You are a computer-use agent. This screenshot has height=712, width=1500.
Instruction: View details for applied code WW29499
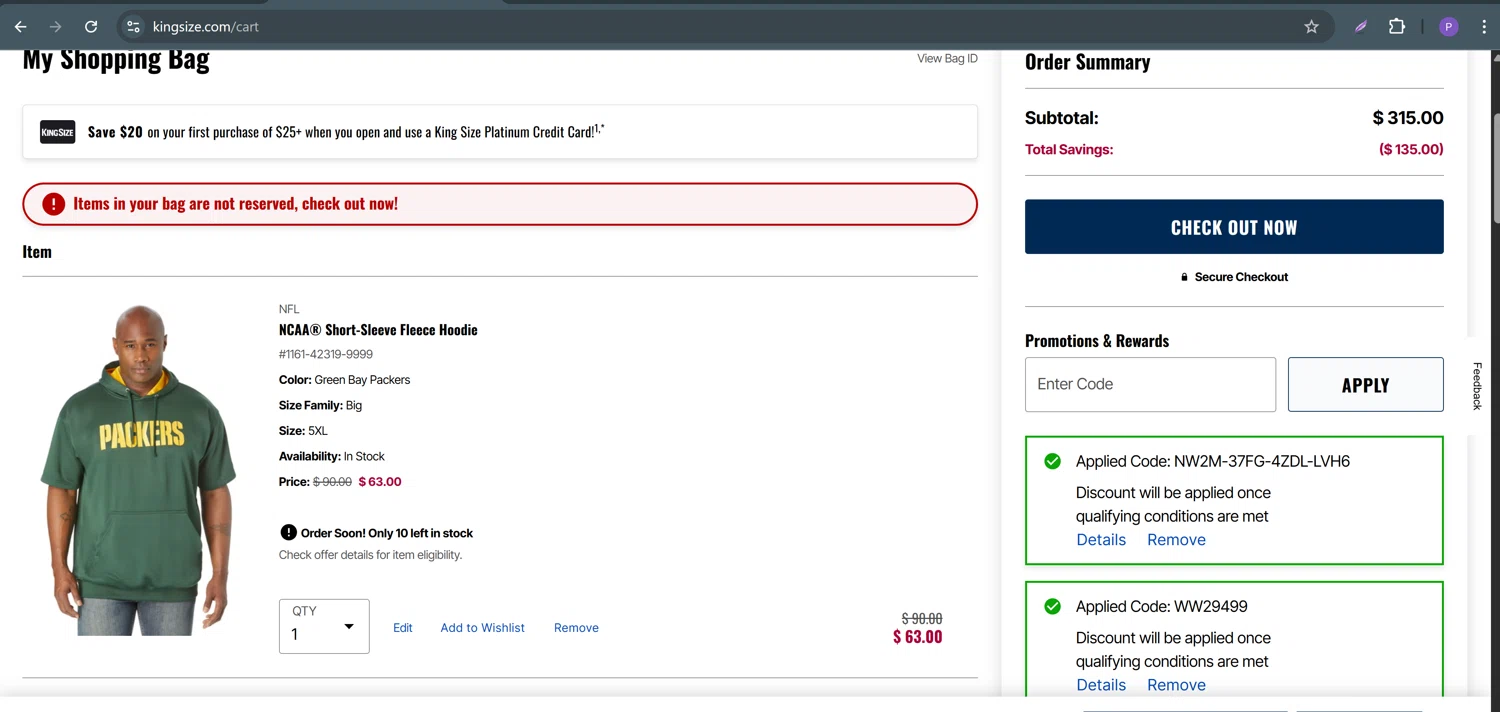coord(1101,685)
